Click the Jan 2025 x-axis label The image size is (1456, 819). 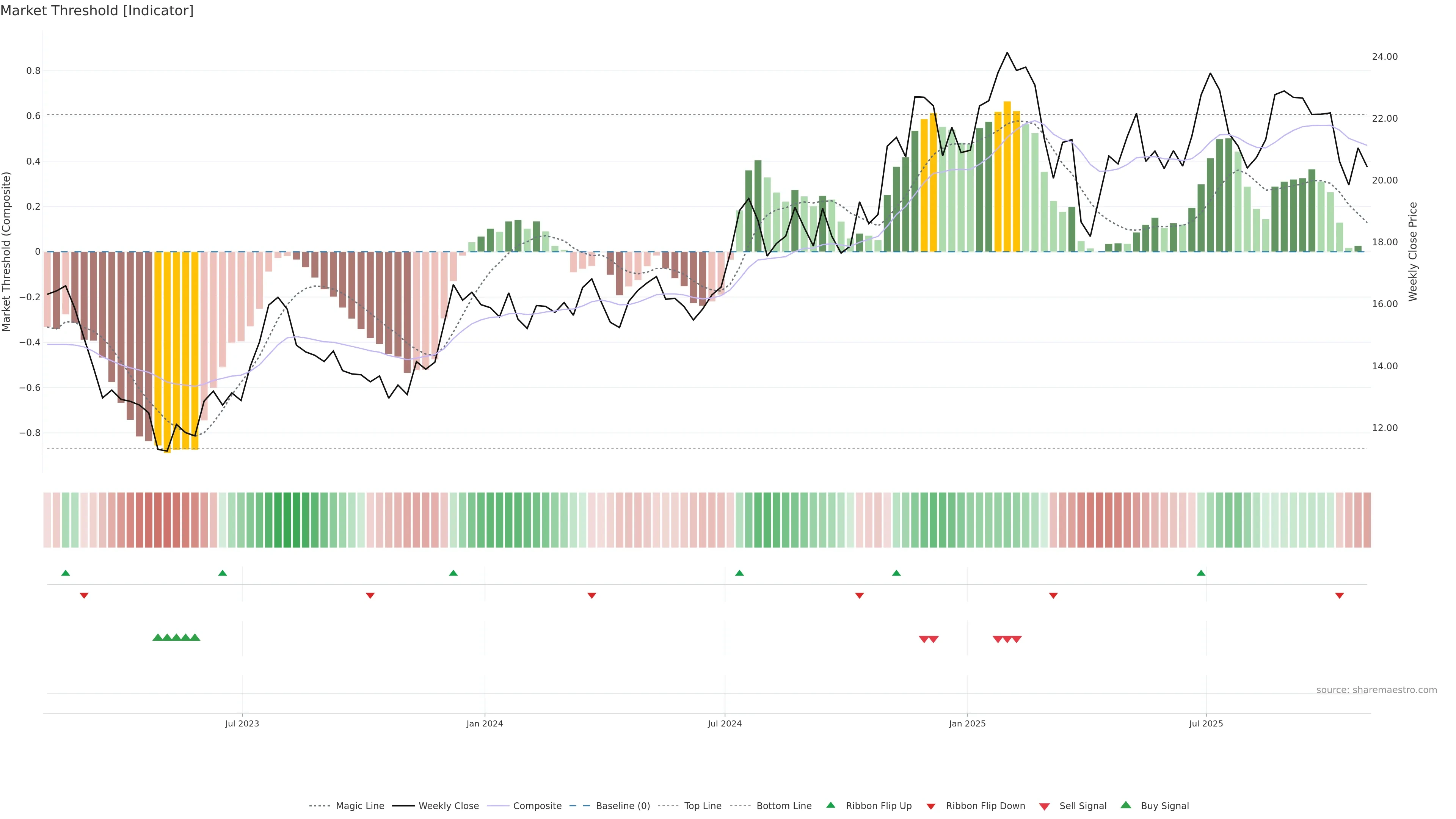(967, 723)
